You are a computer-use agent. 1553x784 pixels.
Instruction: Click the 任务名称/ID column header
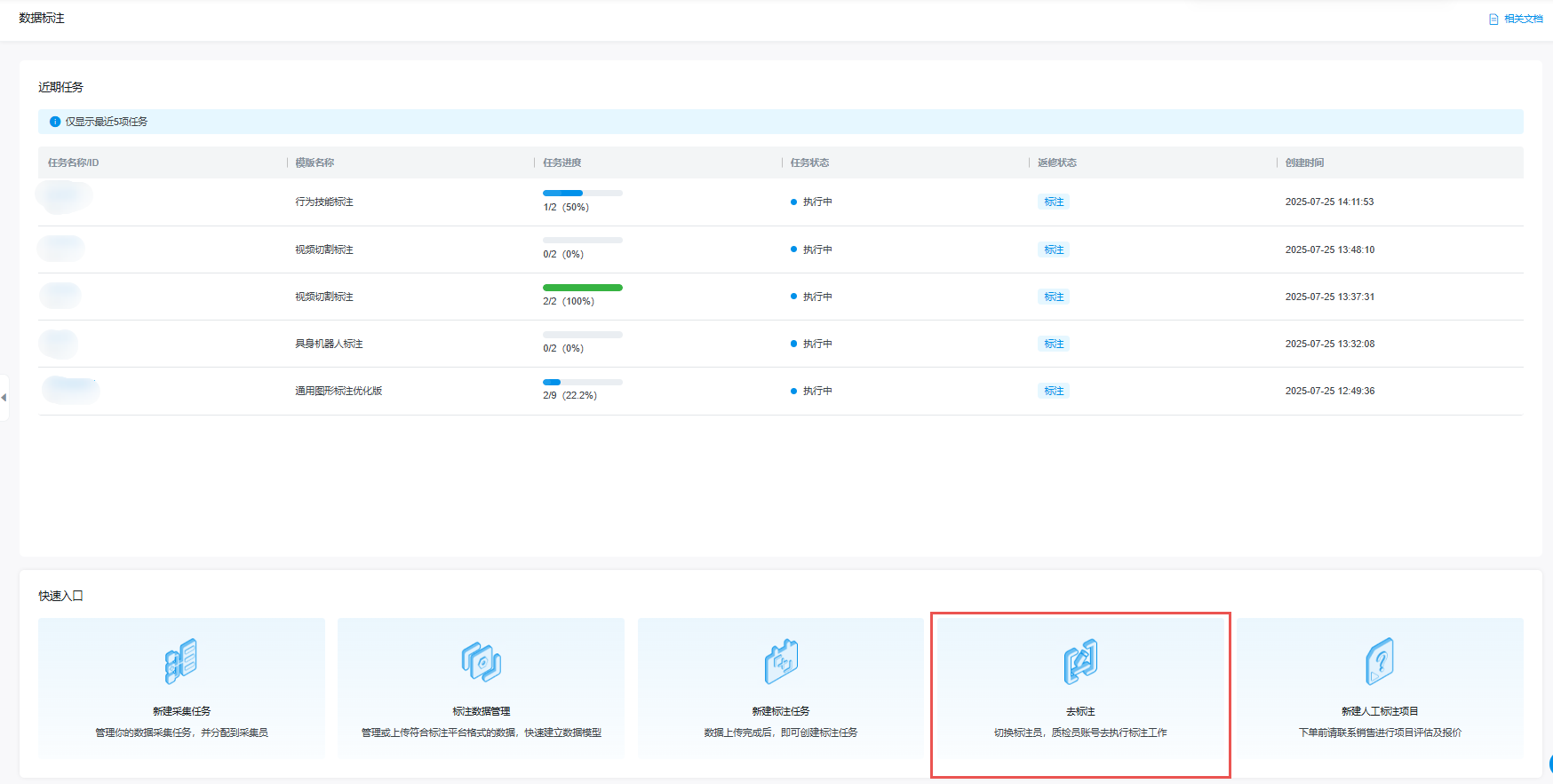(x=73, y=162)
